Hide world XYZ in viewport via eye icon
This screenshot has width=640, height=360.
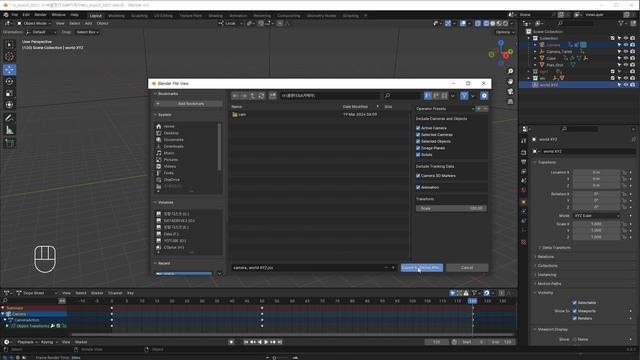pos(626,85)
